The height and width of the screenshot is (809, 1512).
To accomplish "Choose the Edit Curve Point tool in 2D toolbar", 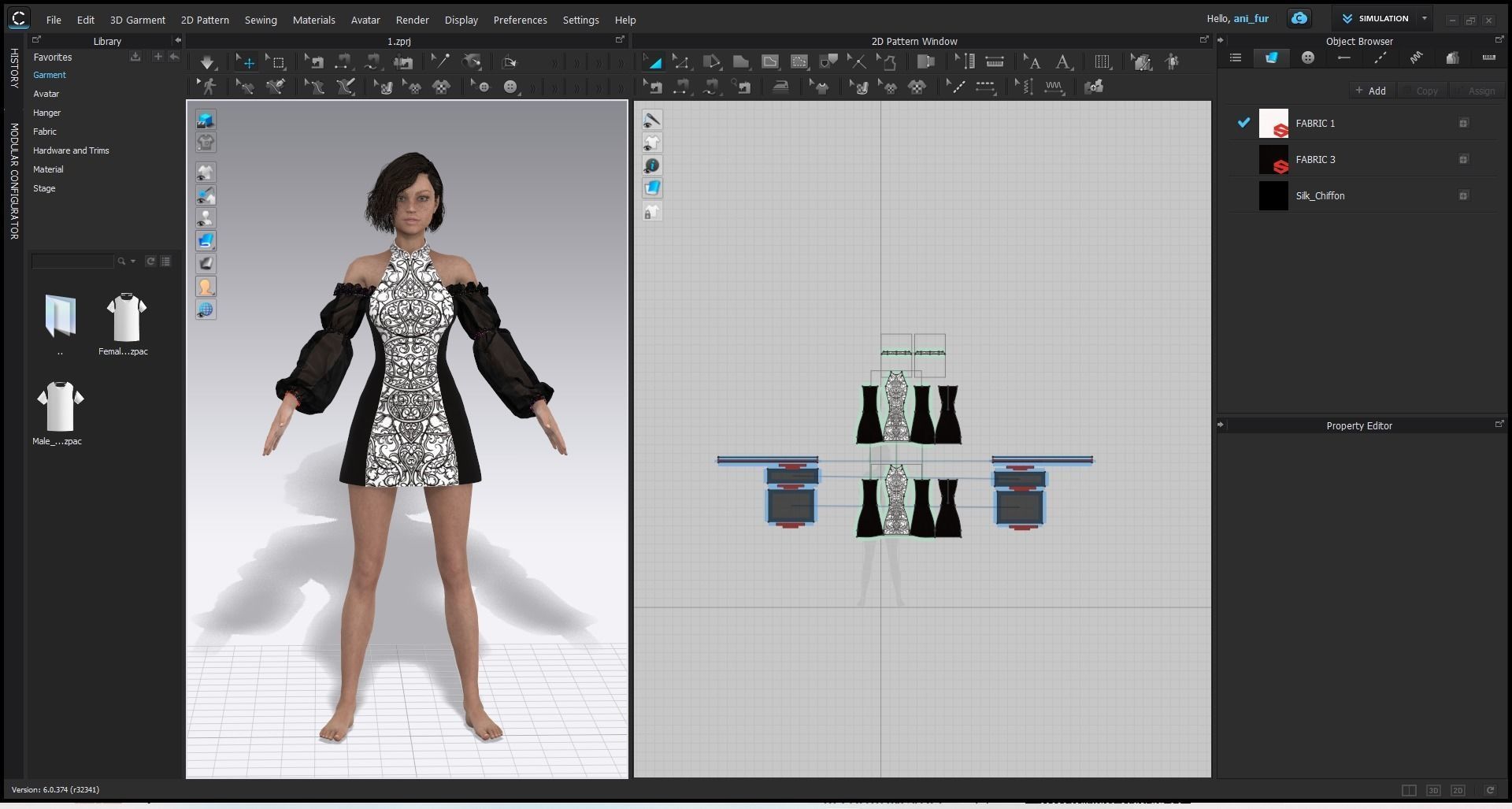I will (681, 62).
